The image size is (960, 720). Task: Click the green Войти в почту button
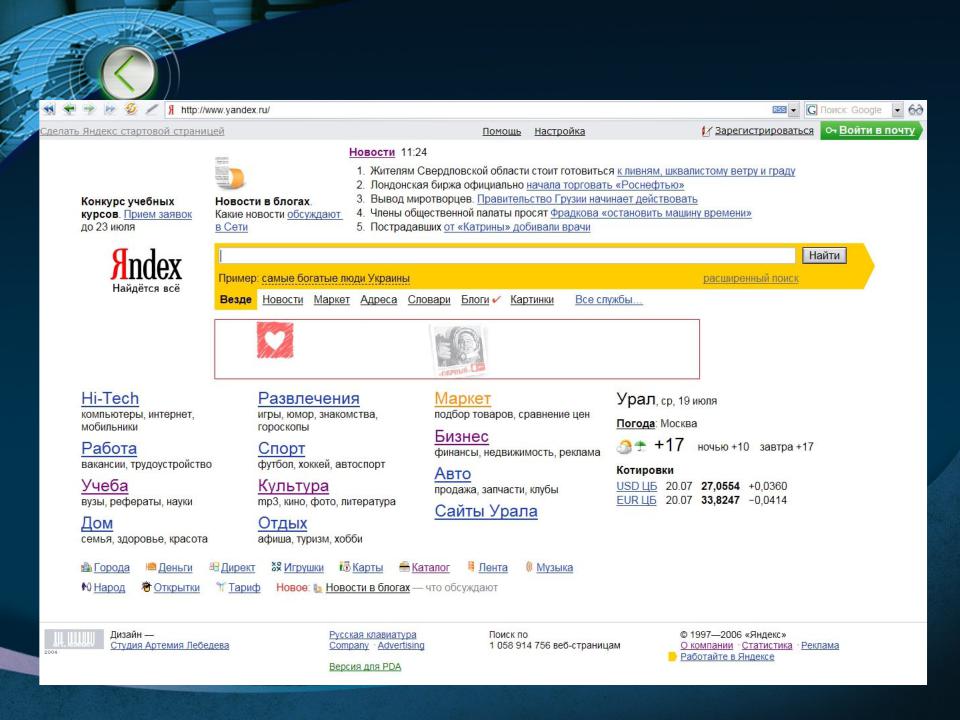tap(871, 130)
